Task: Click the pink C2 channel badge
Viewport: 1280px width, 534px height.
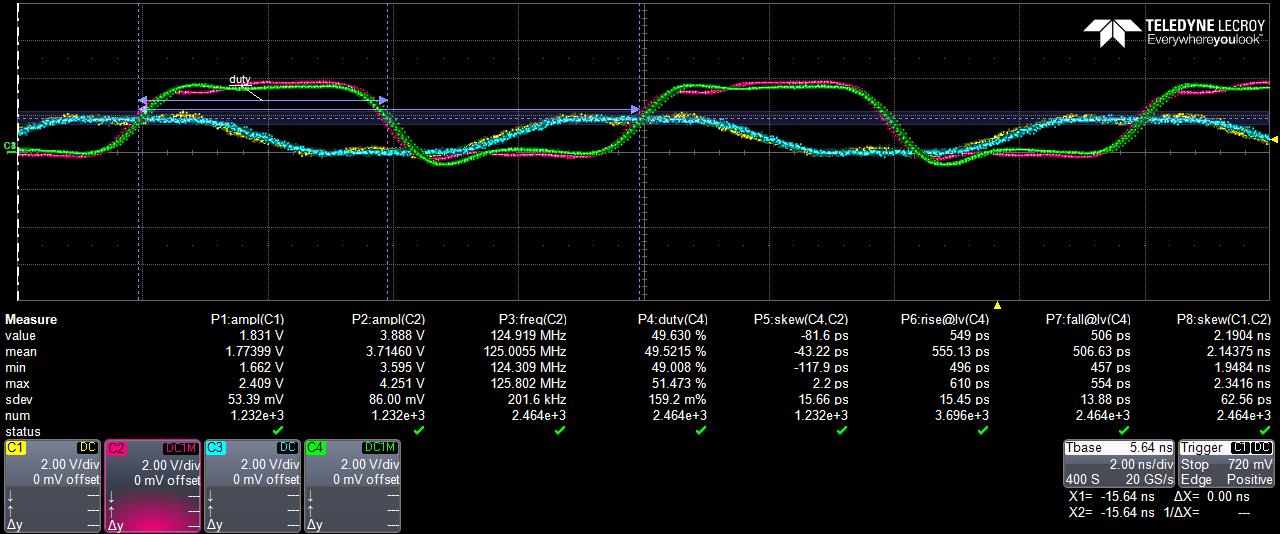Action: (x=116, y=448)
